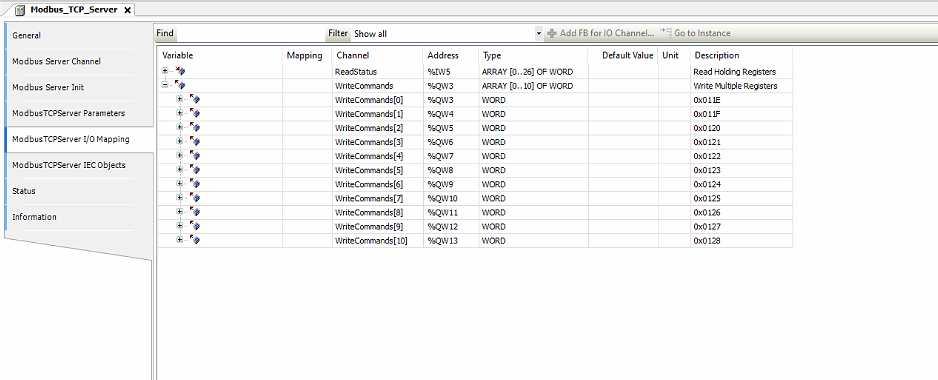Click the WriteCommands[8] variable icon
This screenshot has height=380, width=938.
click(194, 212)
